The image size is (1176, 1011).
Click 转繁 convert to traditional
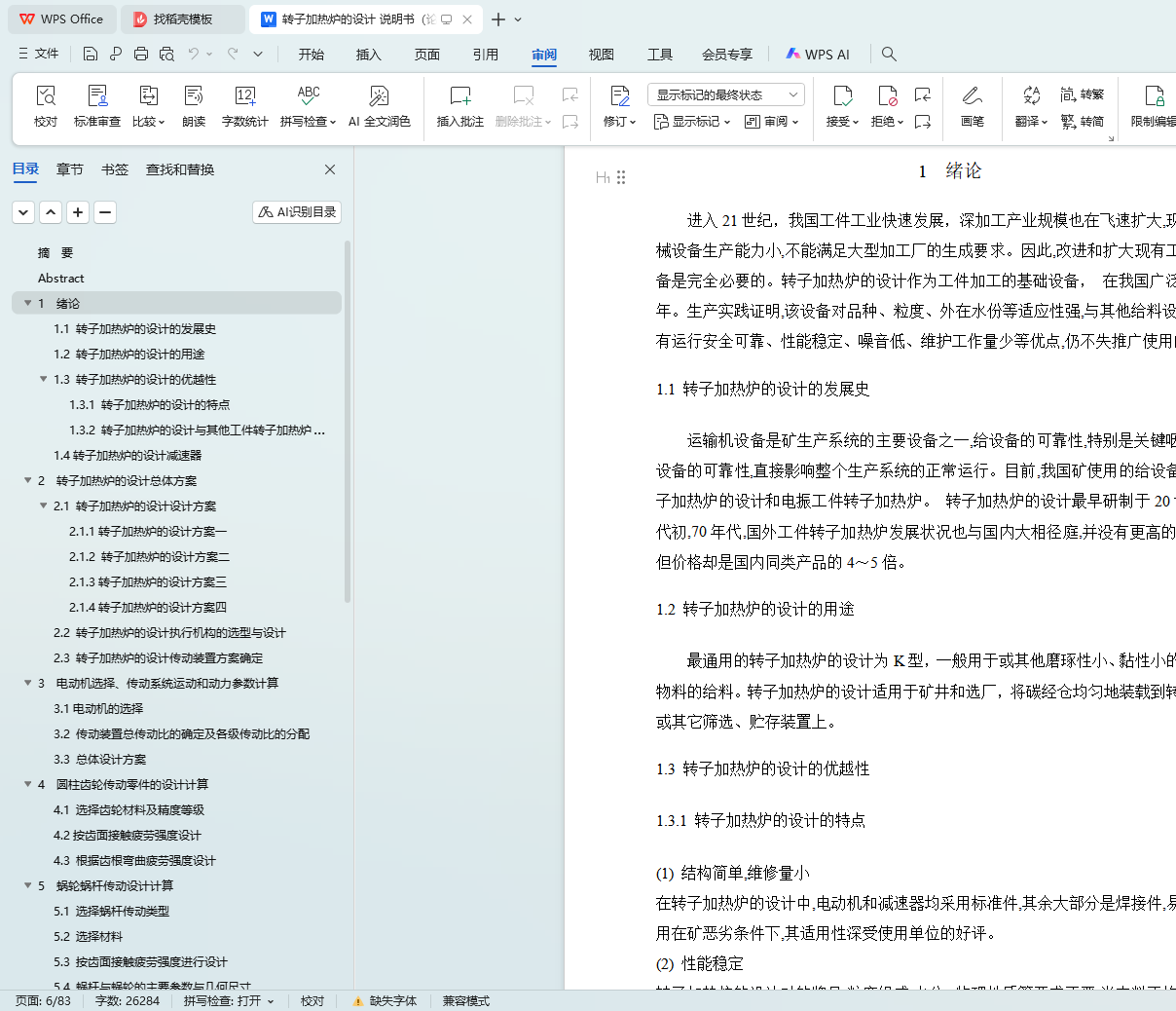tap(1083, 94)
